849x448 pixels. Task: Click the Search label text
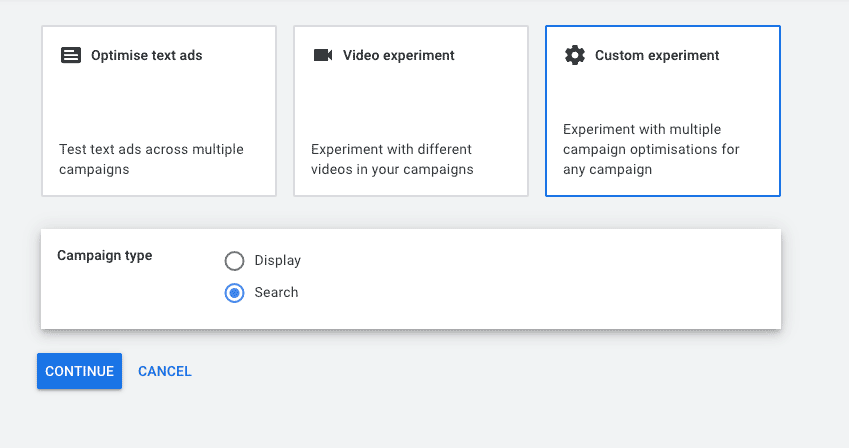click(276, 293)
